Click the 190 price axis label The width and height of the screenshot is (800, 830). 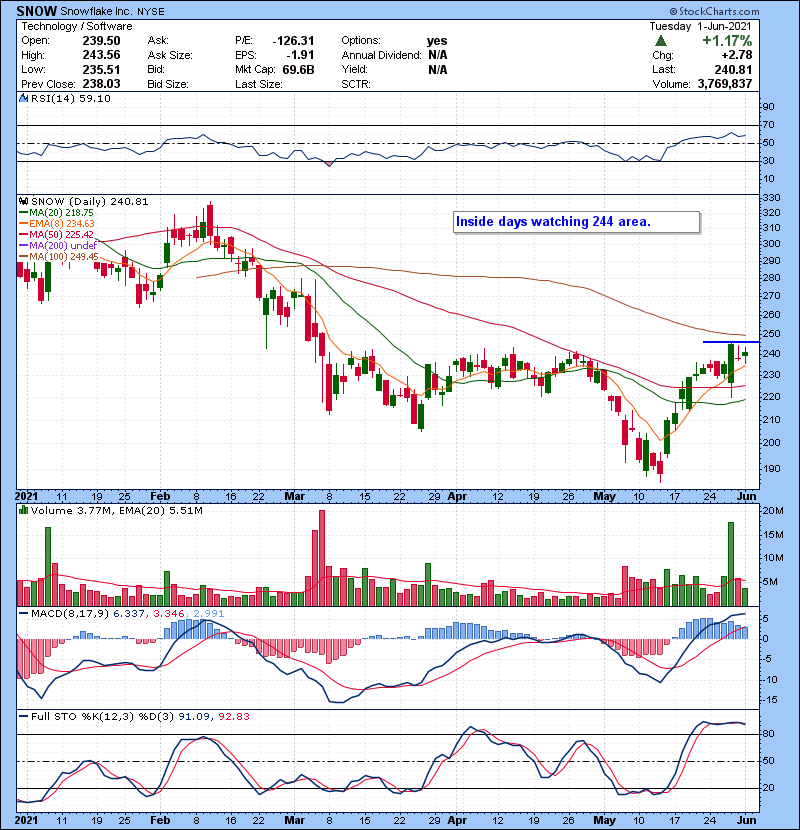click(771, 468)
